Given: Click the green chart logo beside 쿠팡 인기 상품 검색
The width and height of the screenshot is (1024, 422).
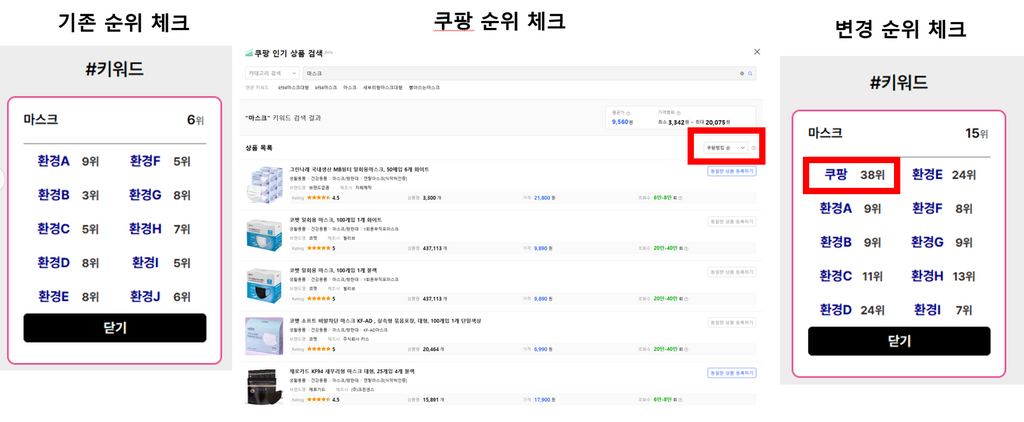Looking at the screenshot, I should [x=249, y=53].
